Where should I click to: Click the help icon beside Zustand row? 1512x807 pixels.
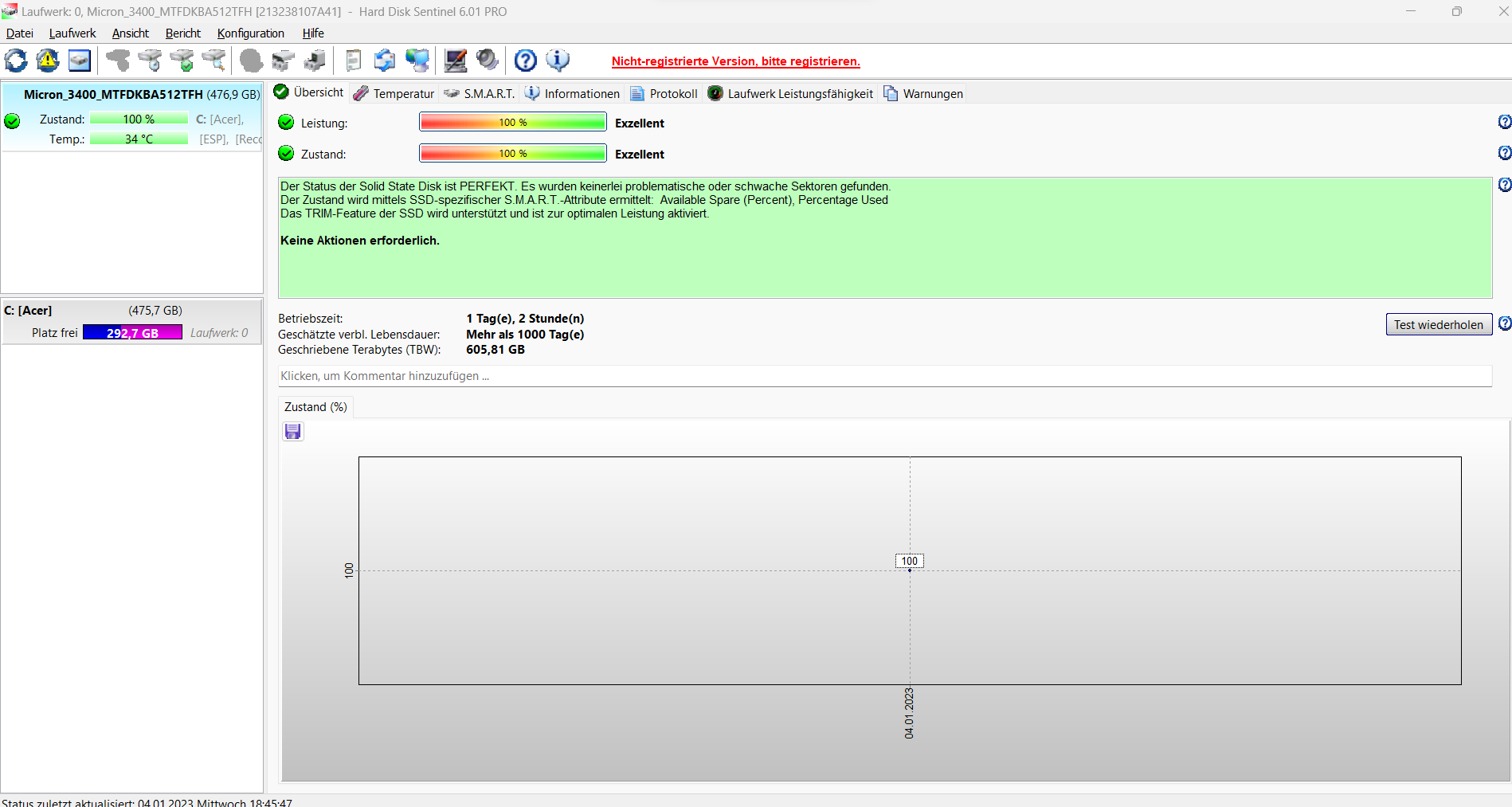[x=1504, y=153]
